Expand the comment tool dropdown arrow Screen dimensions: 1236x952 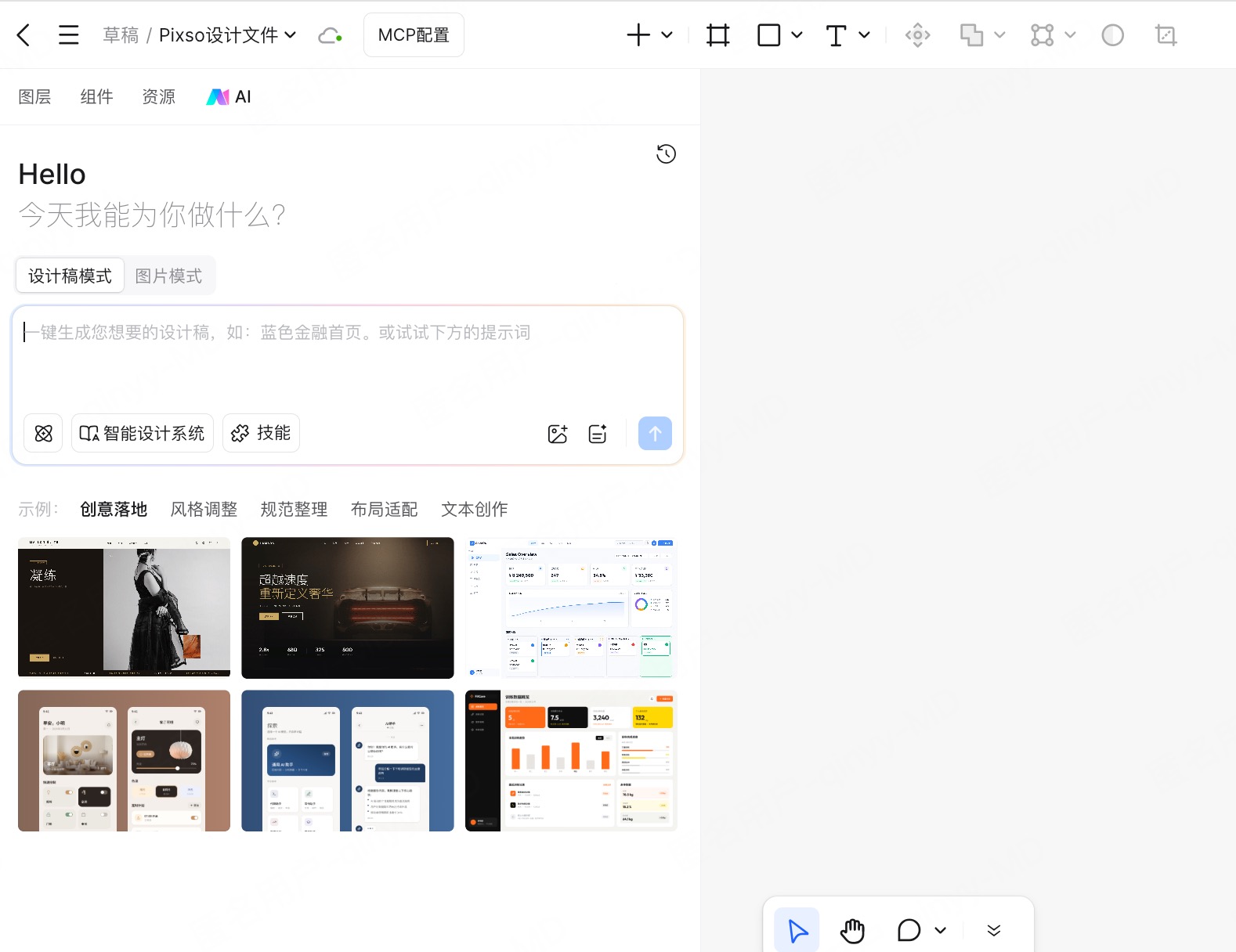pyautogui.click(x=941, y=931)
